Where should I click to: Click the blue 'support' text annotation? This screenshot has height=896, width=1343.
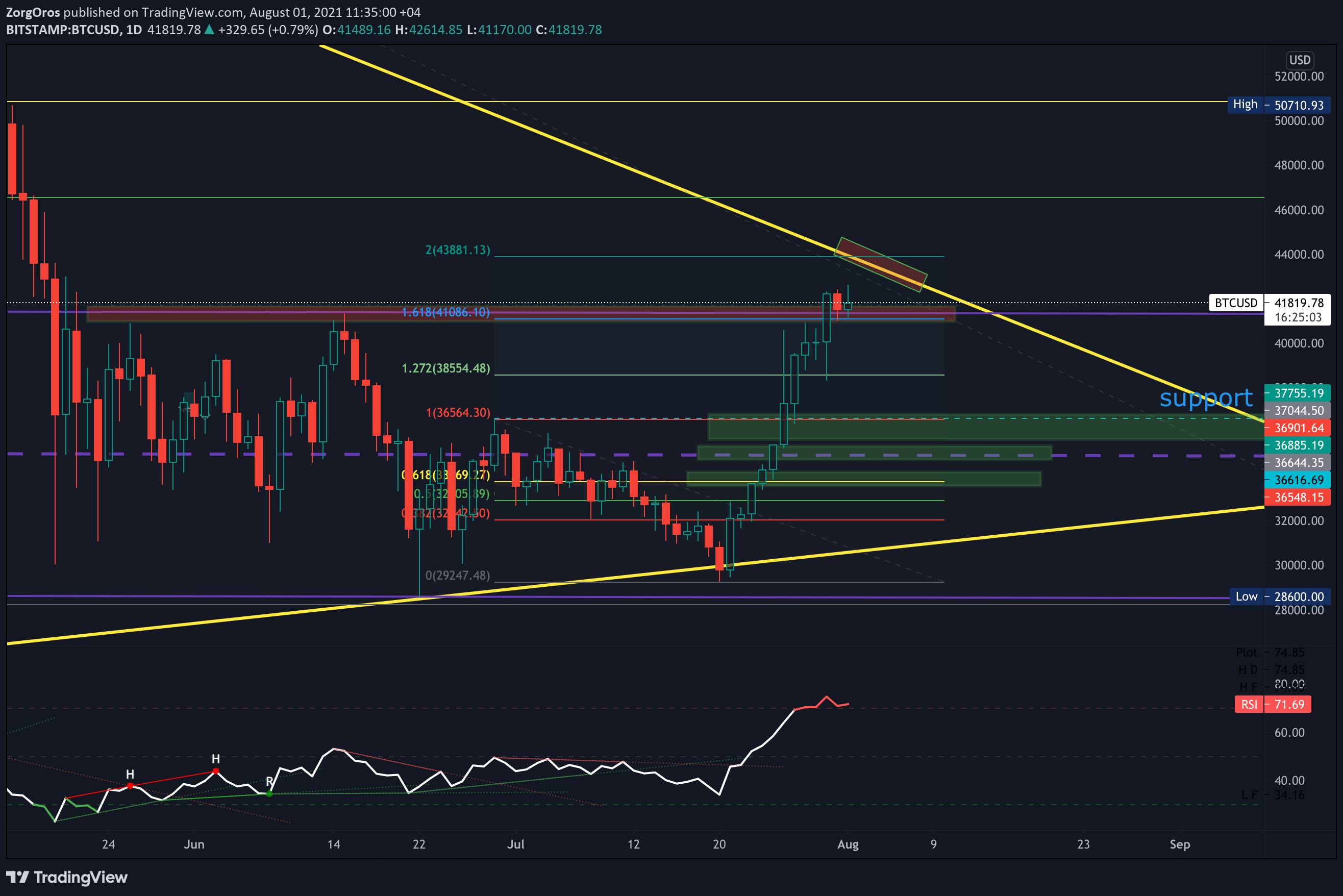pyautogui.click(x=1206, y=397)
